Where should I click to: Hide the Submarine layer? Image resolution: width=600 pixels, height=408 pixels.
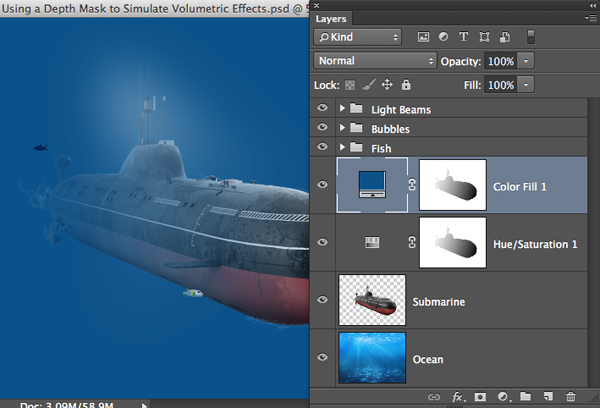coord(322,300)
